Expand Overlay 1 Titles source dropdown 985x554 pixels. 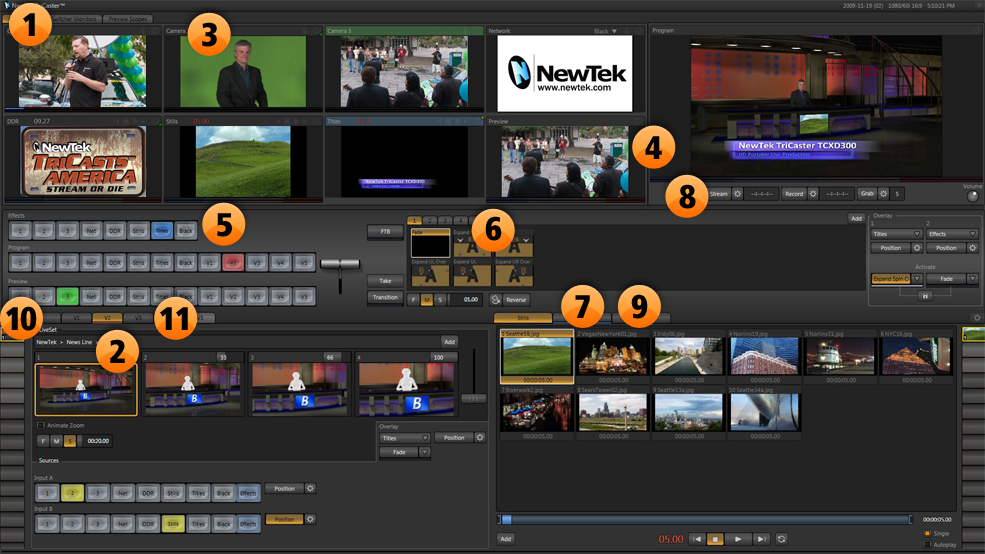pyautogui.click(x=897, y=234)
